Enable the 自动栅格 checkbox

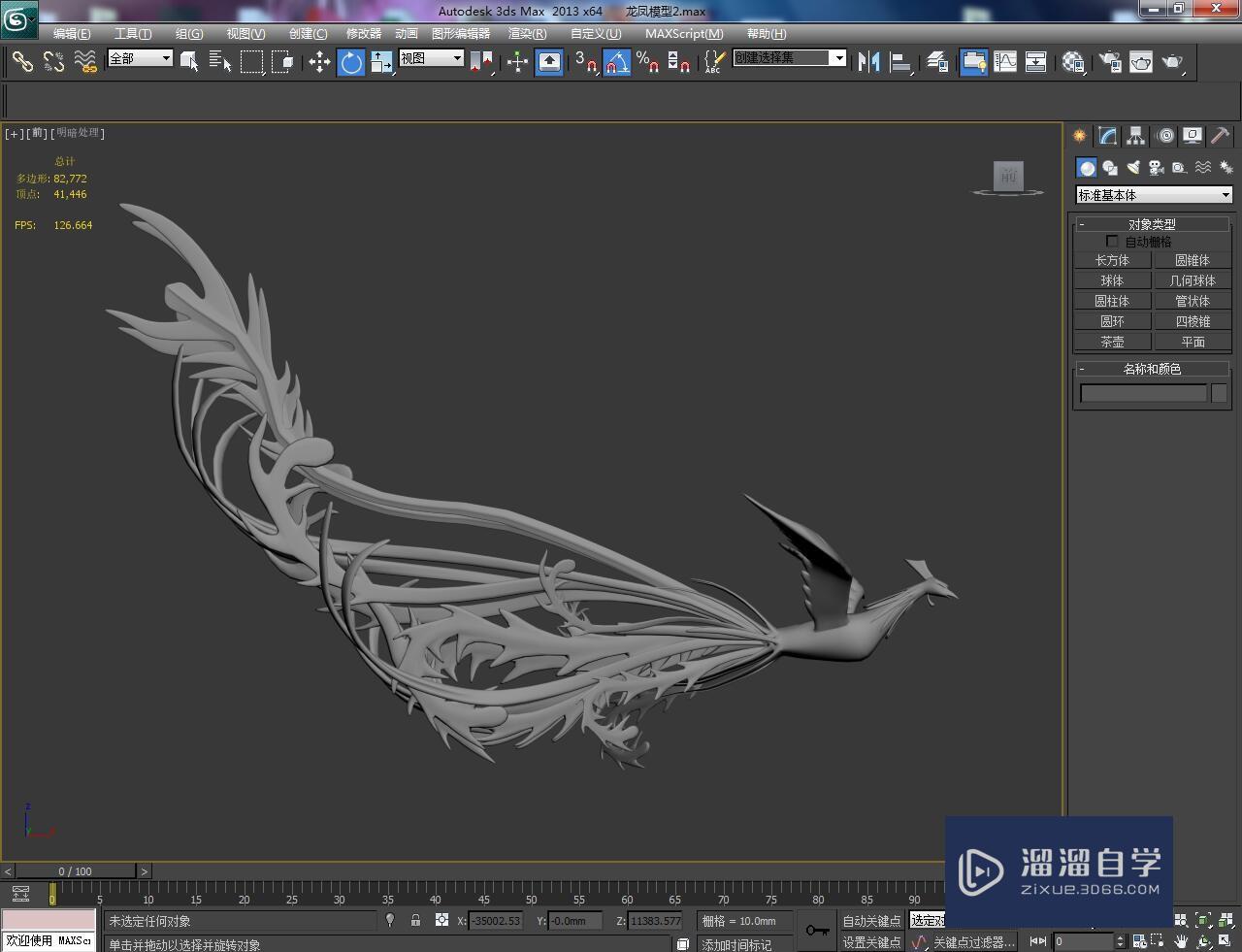click(1112, 242)
